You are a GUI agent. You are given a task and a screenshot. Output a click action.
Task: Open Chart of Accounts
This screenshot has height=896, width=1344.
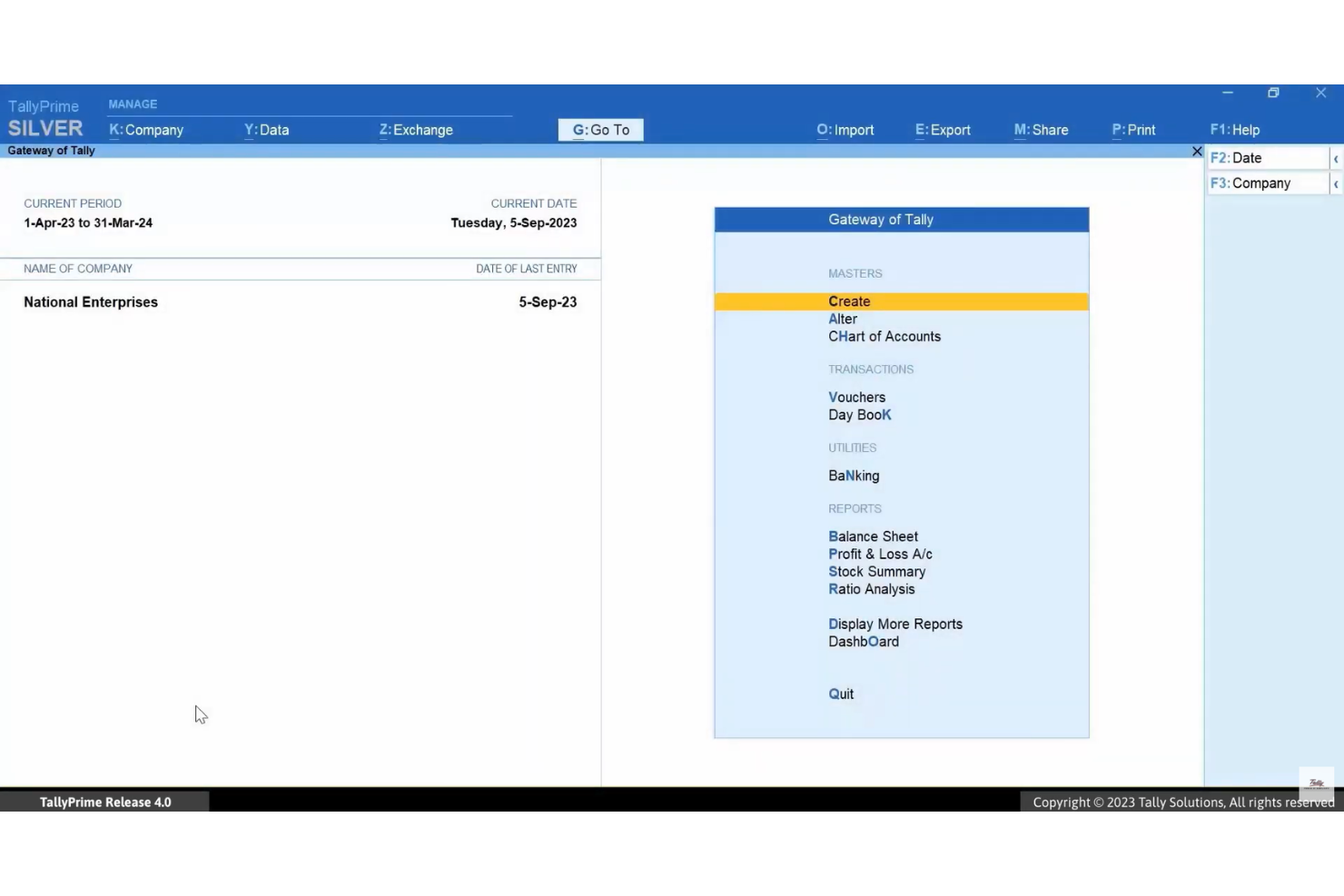coord(884,336)
